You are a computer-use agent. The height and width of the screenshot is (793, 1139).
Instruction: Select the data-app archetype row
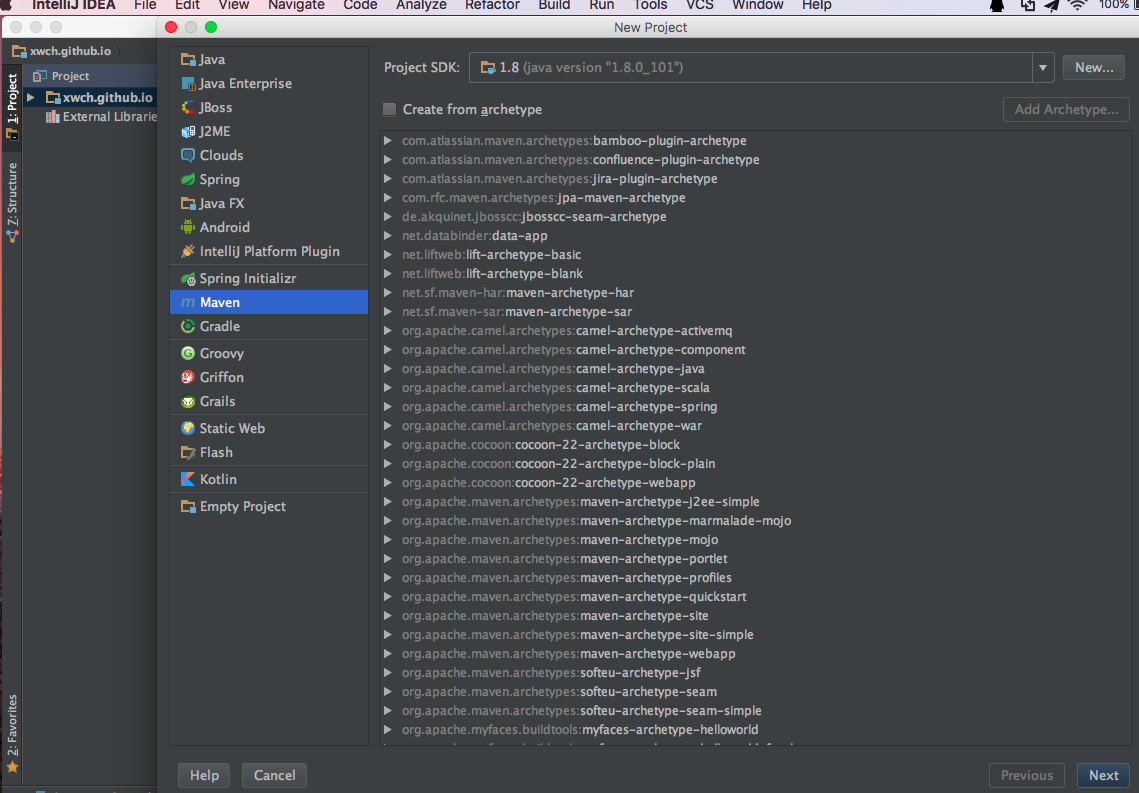(x=755, y=236)
